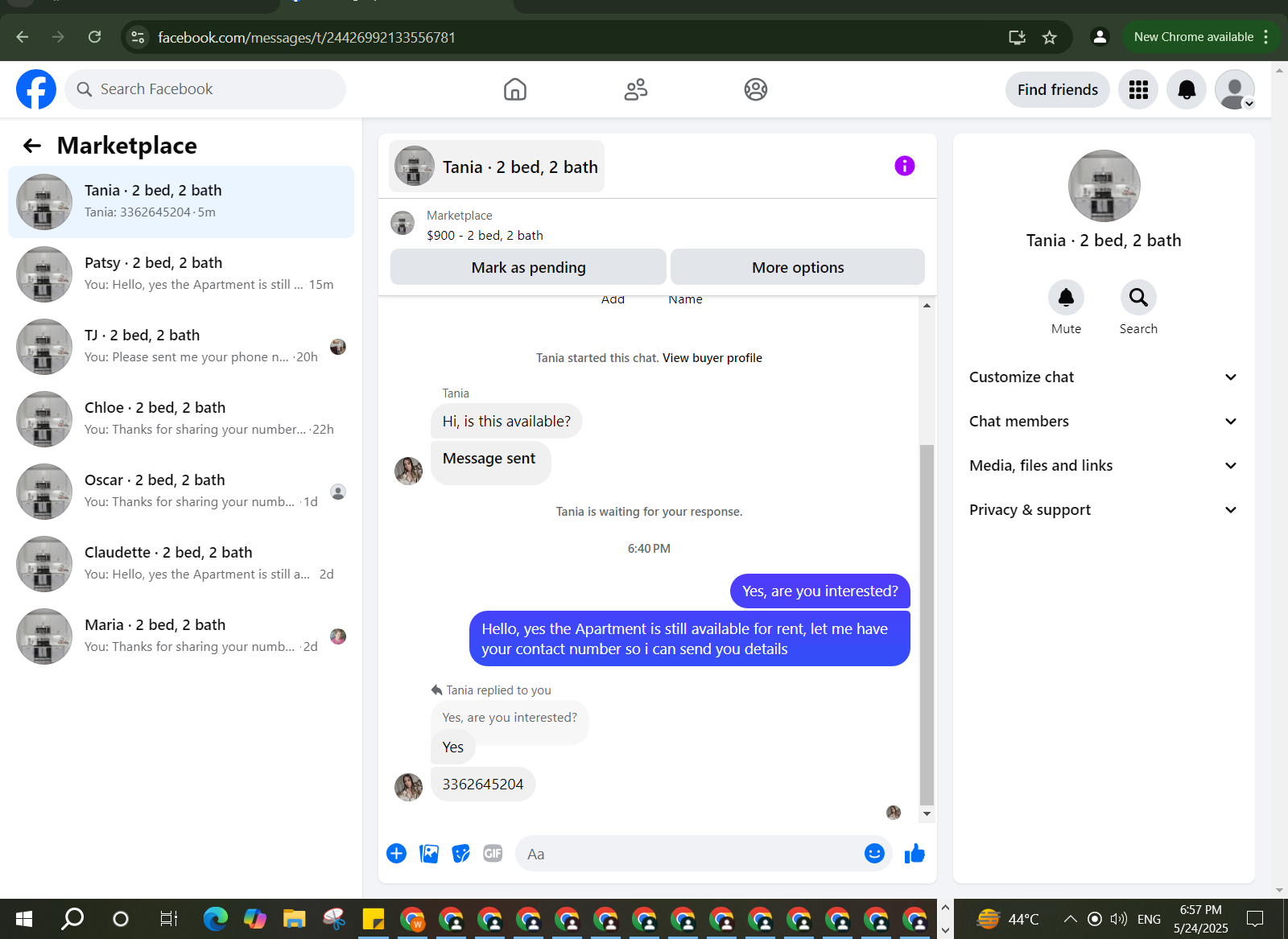Open the Friends icon in the top nav

coord(636,89)
